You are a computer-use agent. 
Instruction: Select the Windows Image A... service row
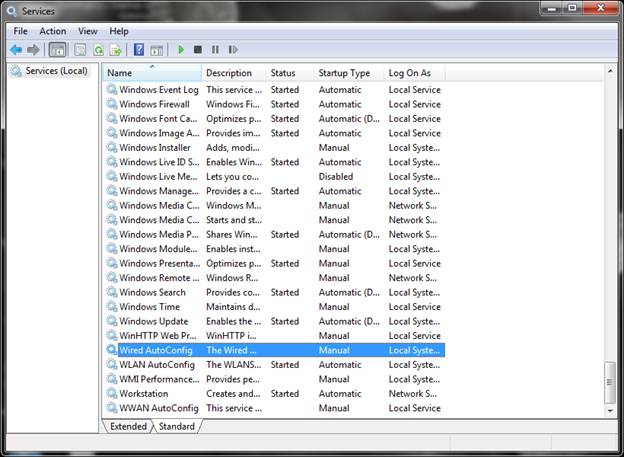[x=275, y=133]
